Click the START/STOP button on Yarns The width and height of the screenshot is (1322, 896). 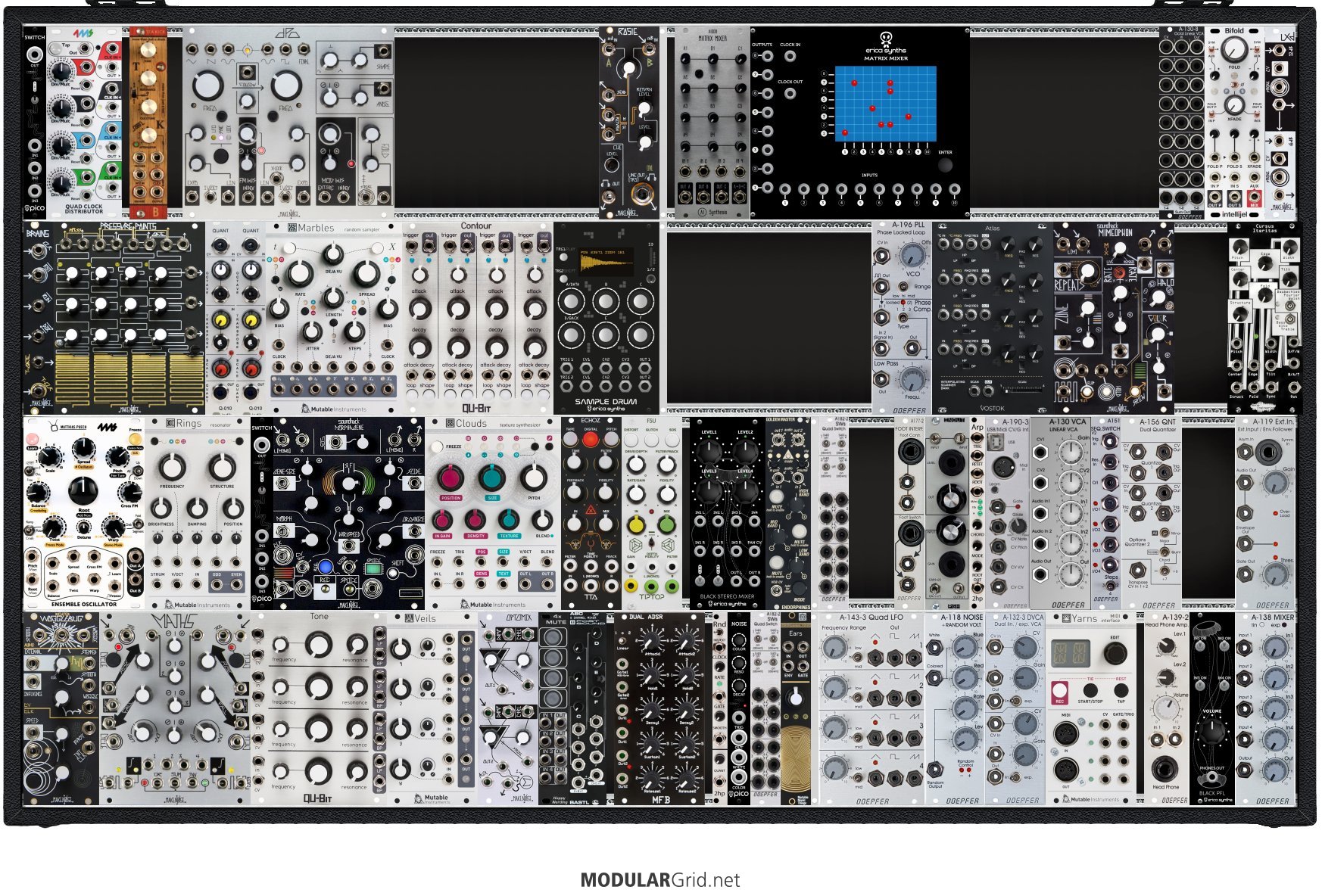[1090, 690]
